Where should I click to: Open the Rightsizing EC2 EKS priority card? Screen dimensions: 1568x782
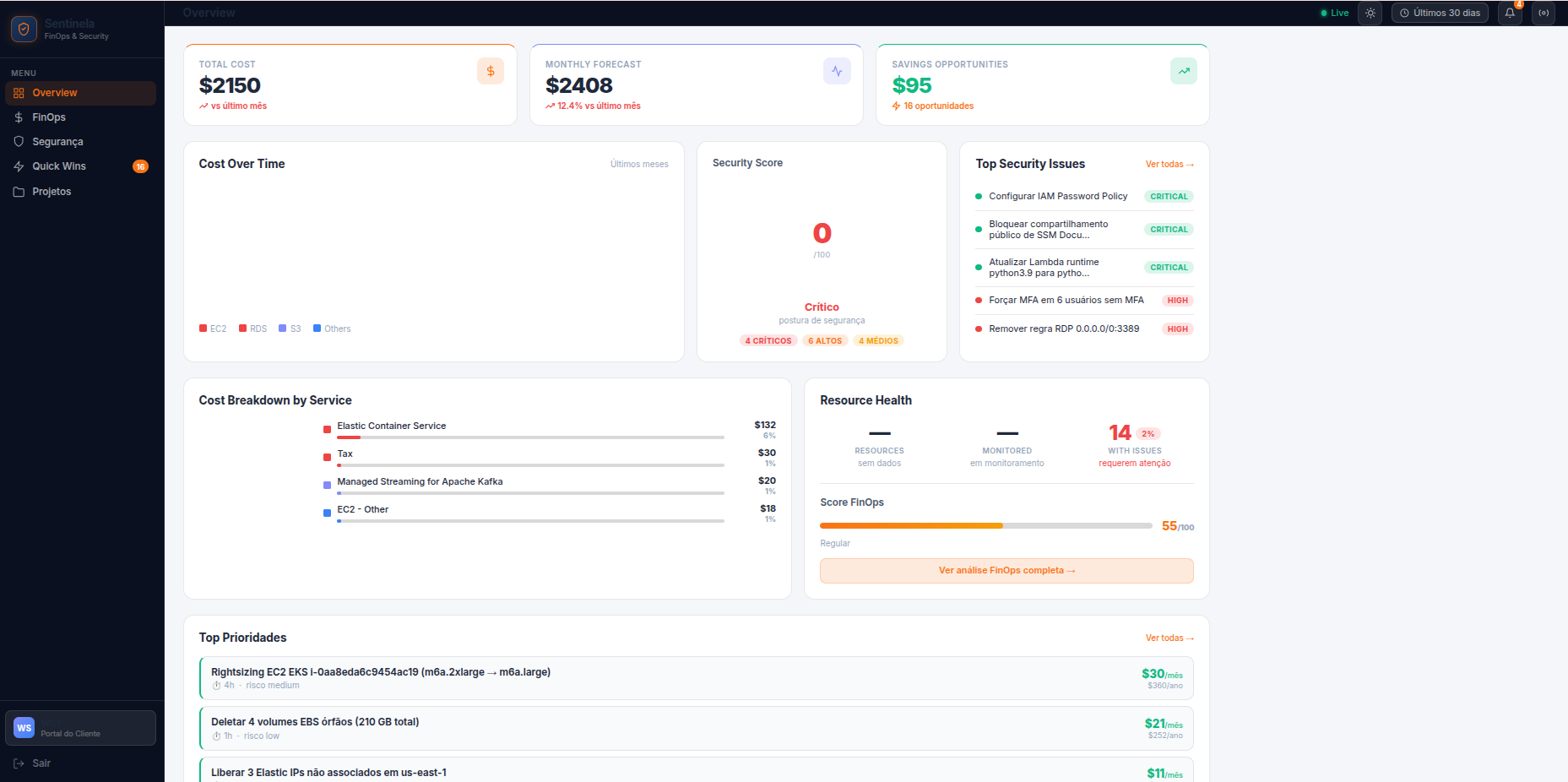tap(697, 678)
